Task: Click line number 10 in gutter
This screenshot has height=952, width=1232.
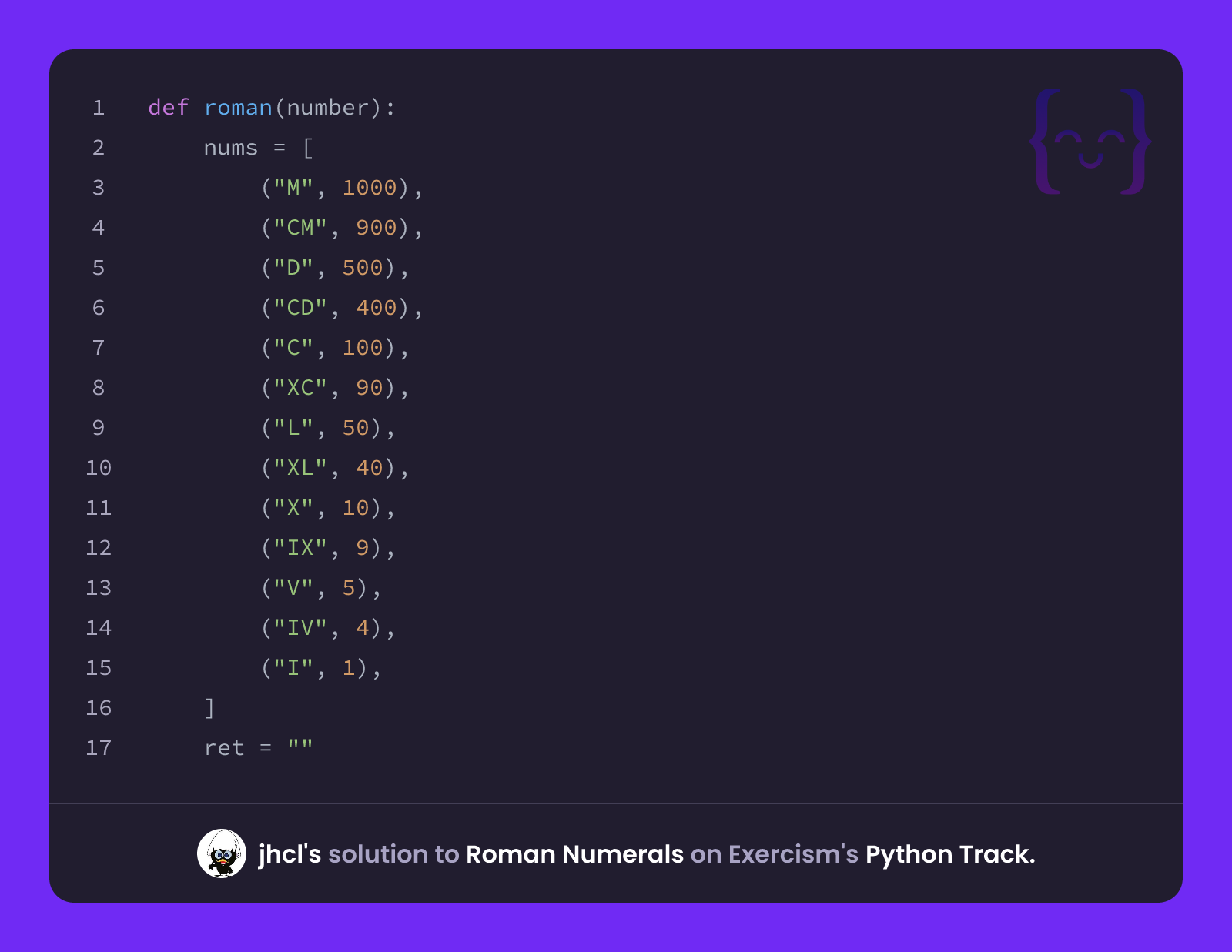Action: tap(99, 468)
